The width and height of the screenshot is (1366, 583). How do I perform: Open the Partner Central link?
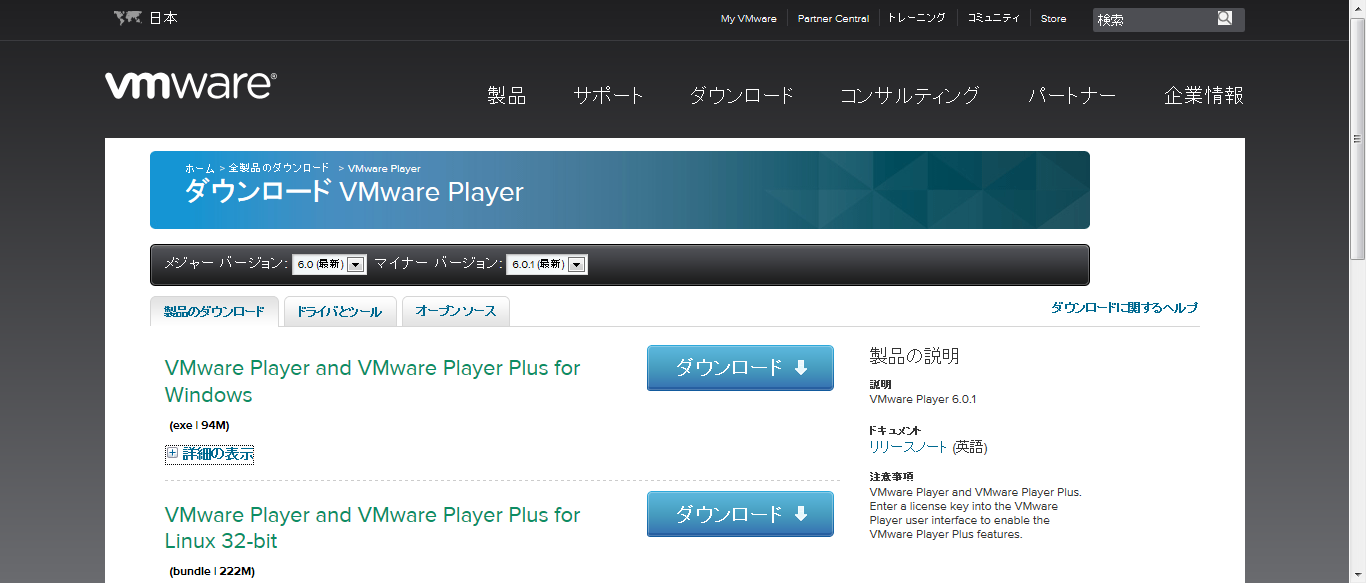pos(833,18)
